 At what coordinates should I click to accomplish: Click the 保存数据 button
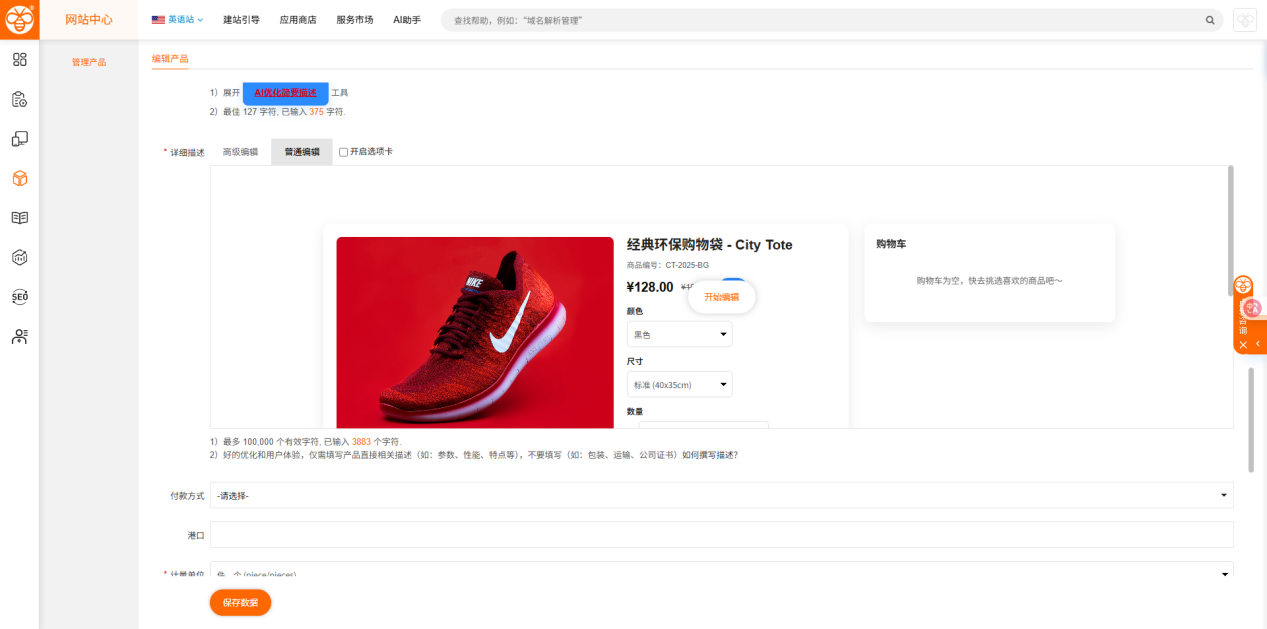pos(240,603)
